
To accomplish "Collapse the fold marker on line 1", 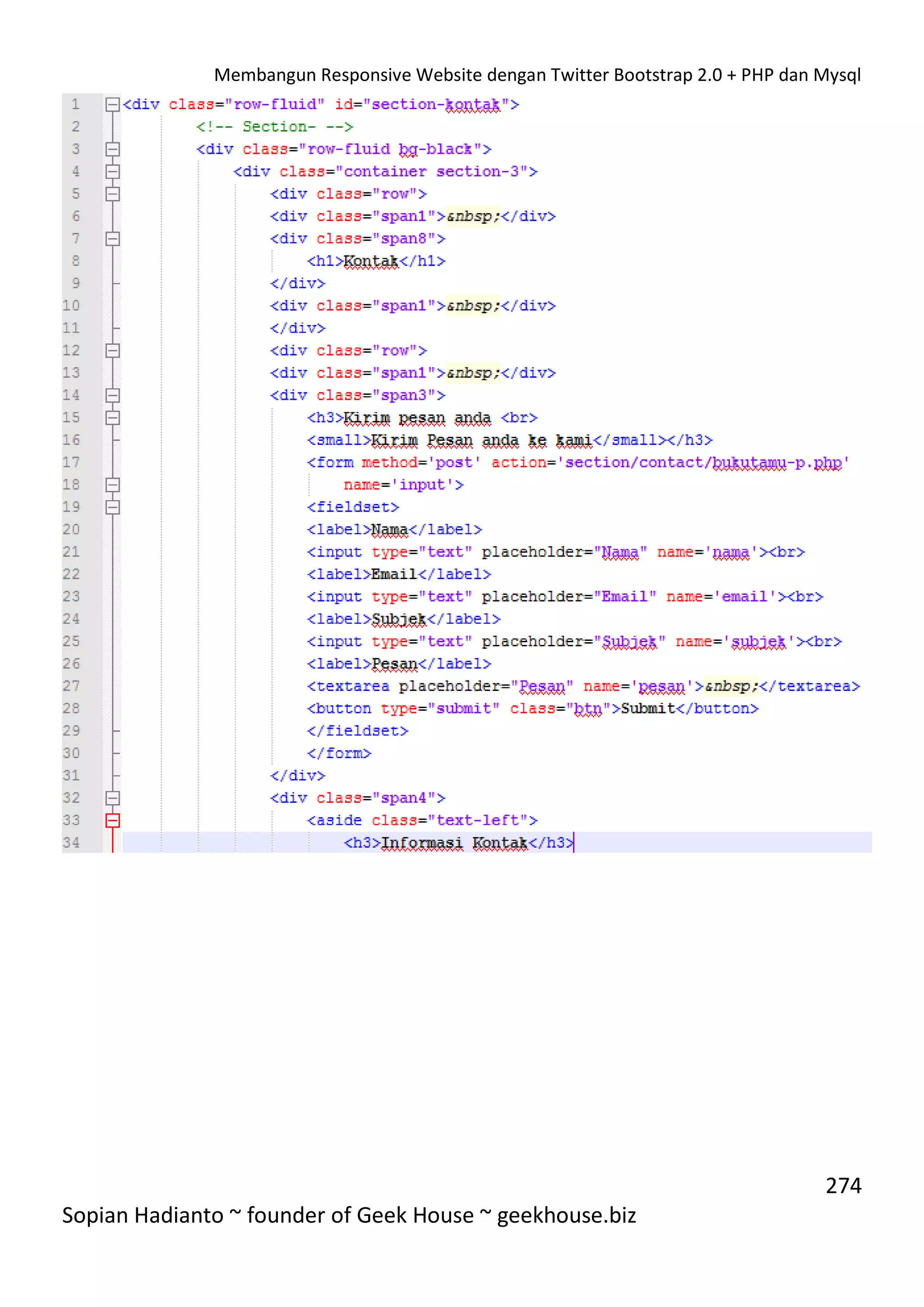I will pyautogui.click(x=113, y=105).
